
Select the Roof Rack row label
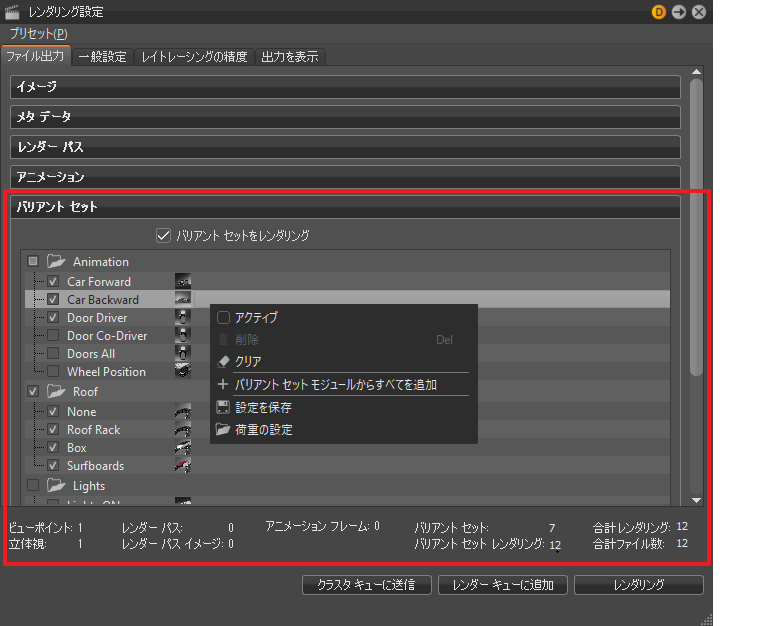(x=94, y=430)
